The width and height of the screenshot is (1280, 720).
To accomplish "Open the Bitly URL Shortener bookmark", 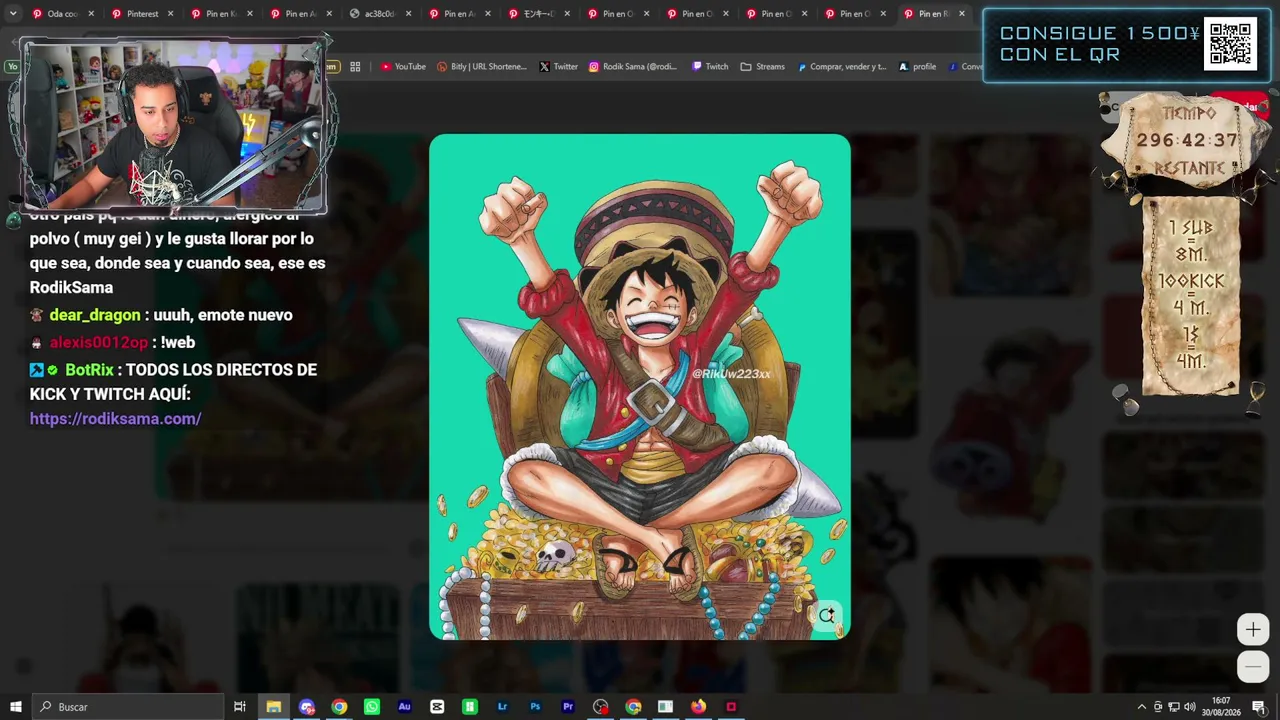I will click(x=482, y=67).
